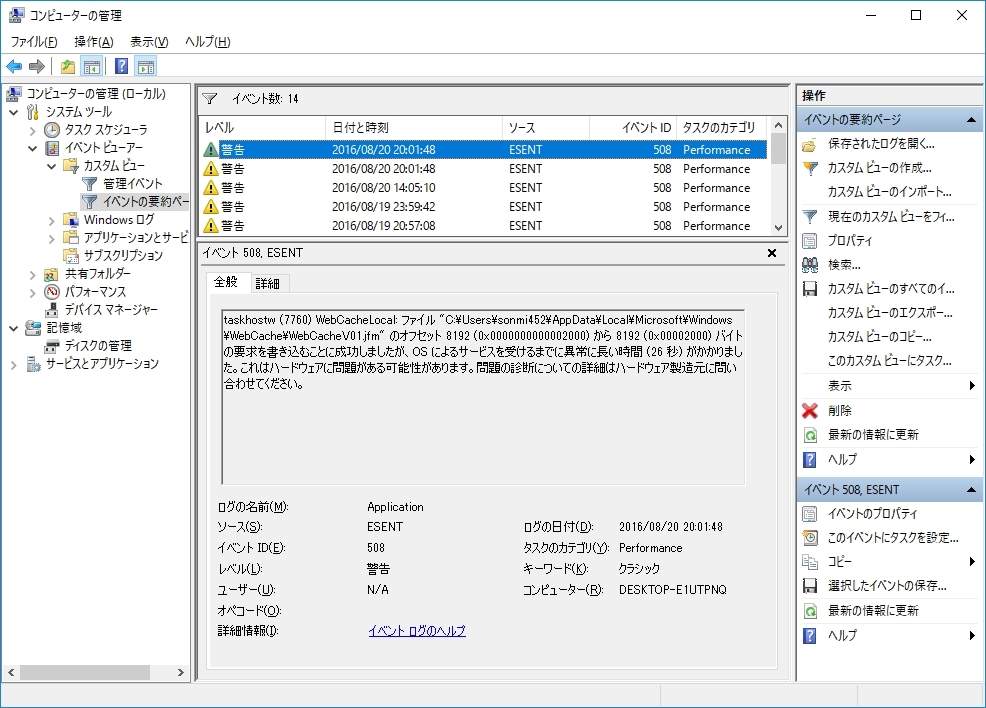
Task: Collapse the システム ツール tree node
Action: [14, 112]
